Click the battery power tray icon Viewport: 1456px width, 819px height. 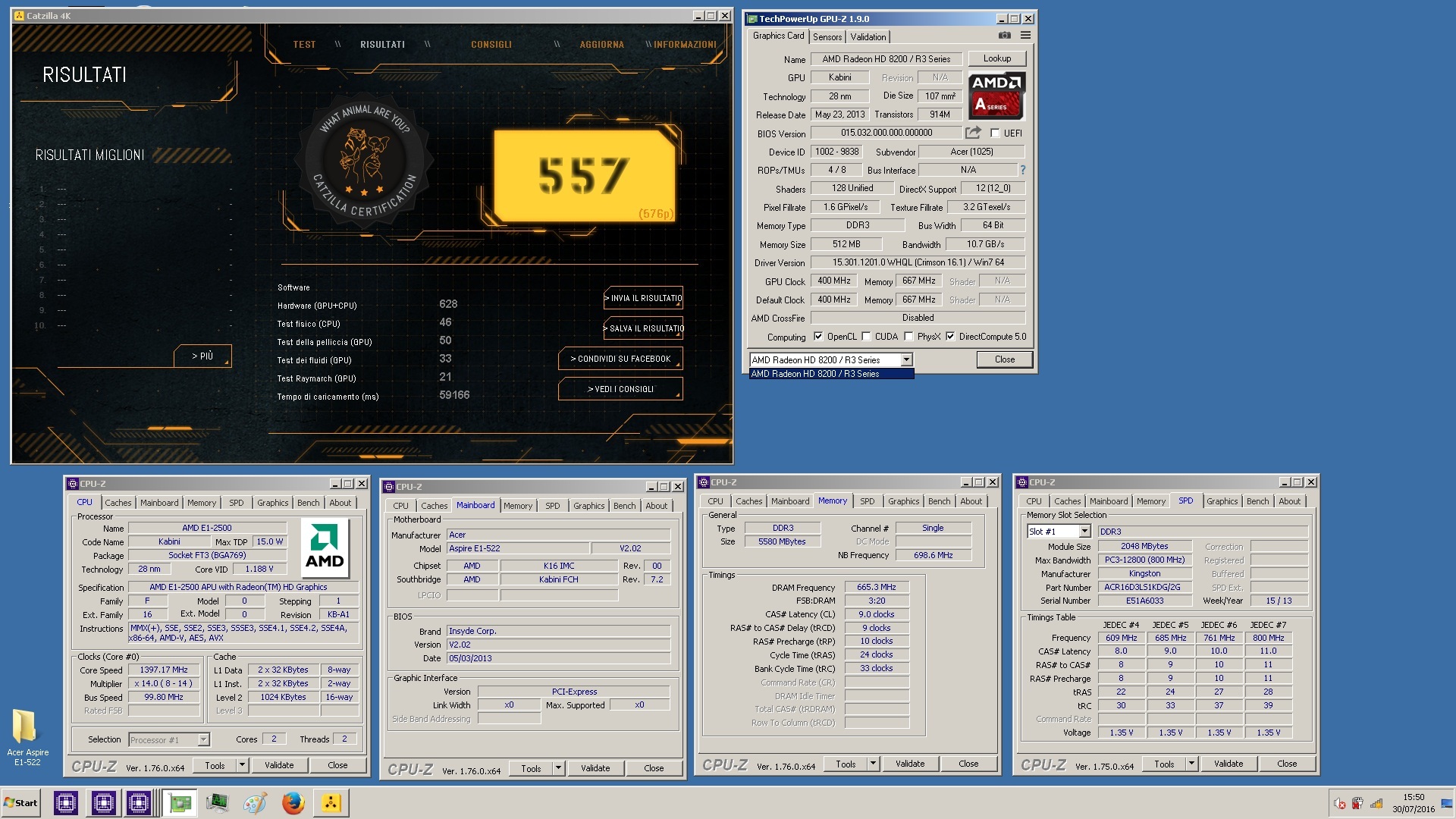1357,803
